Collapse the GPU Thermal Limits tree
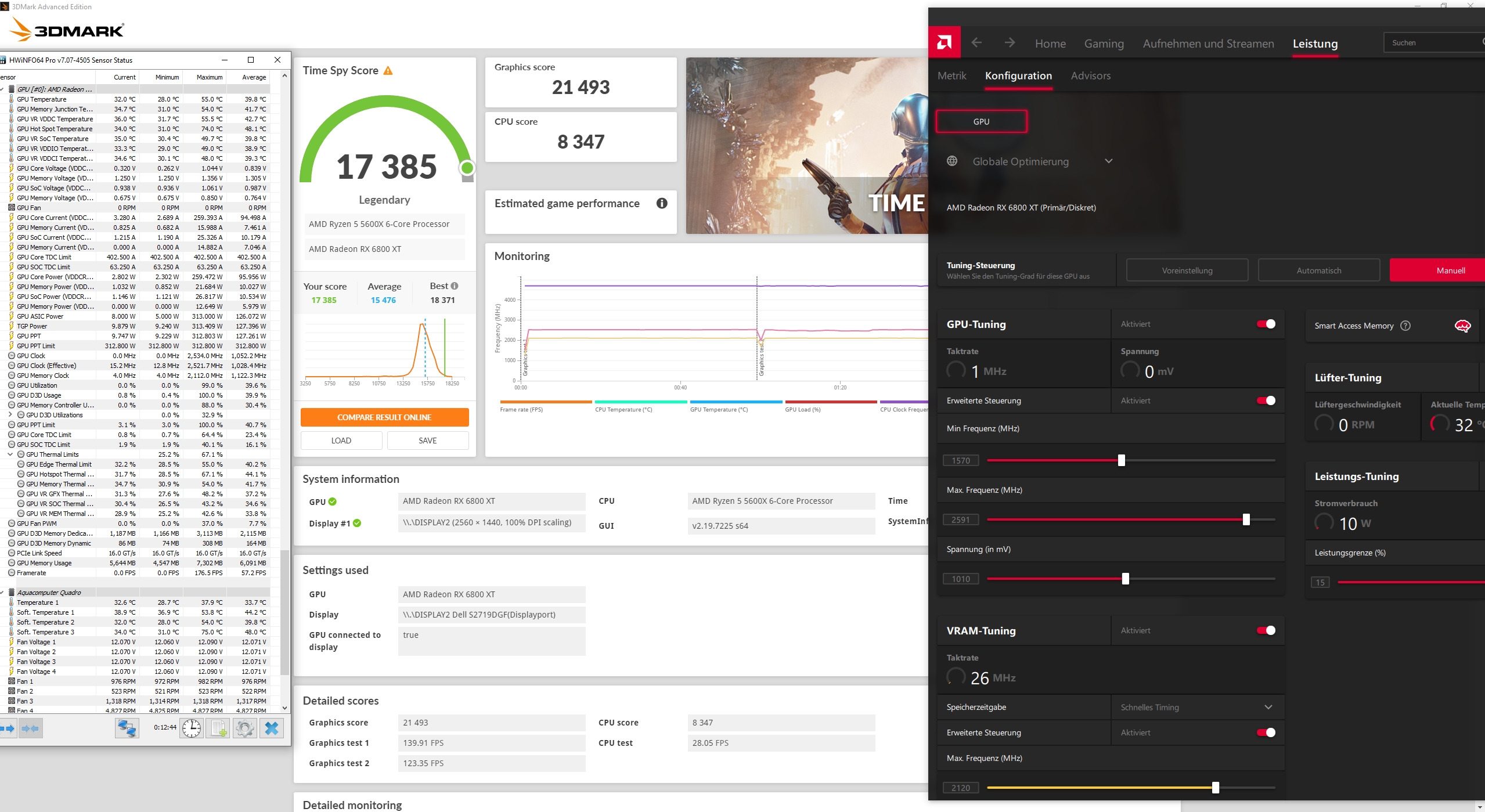 click(10, 454)
